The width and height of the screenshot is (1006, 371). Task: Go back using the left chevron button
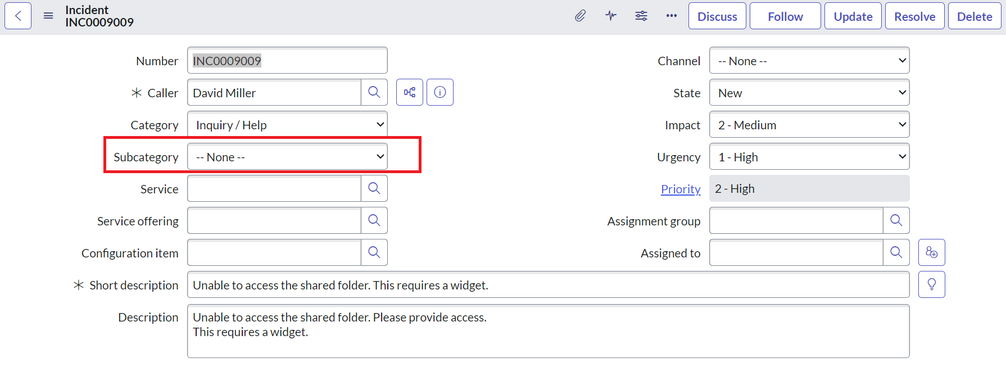coord(18,16)
